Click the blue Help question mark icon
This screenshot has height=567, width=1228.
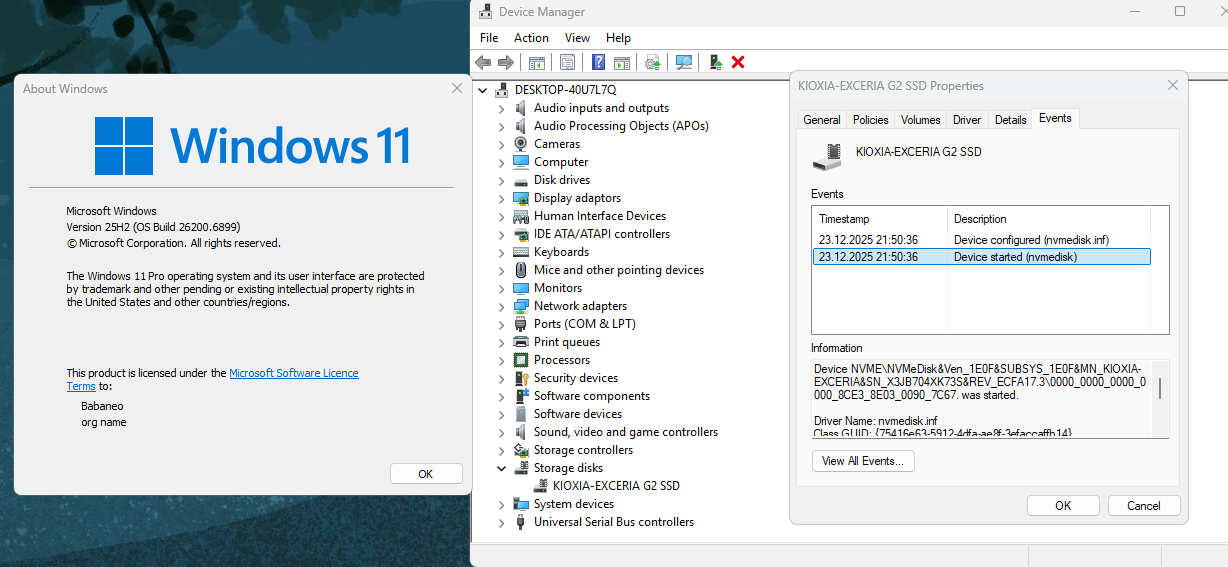point(599,62)
